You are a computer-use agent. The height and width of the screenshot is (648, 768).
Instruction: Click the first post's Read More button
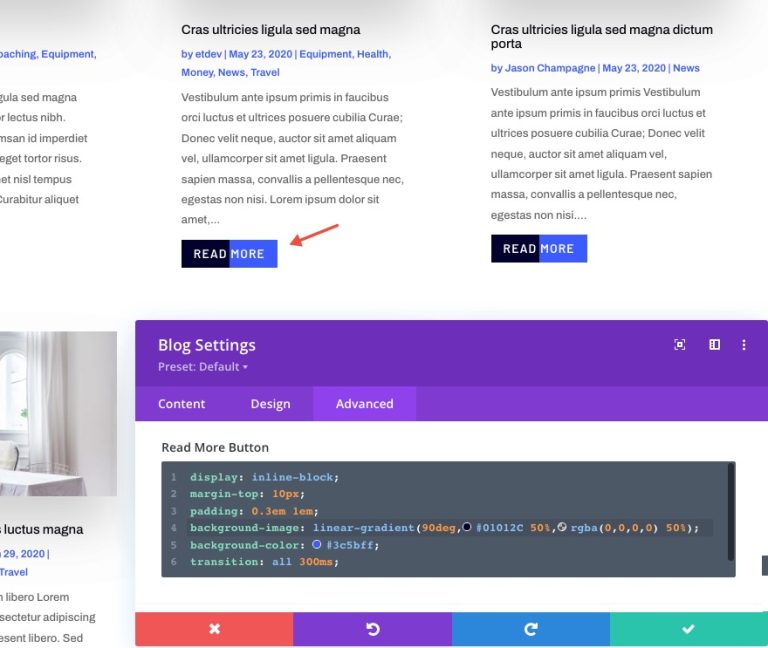tap(229, 254)
